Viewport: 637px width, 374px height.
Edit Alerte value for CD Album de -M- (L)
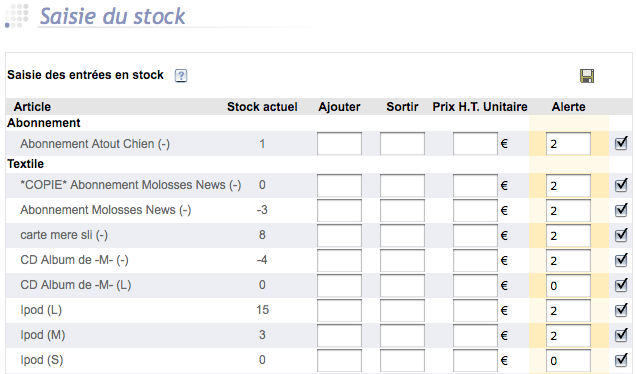(568, 285)
